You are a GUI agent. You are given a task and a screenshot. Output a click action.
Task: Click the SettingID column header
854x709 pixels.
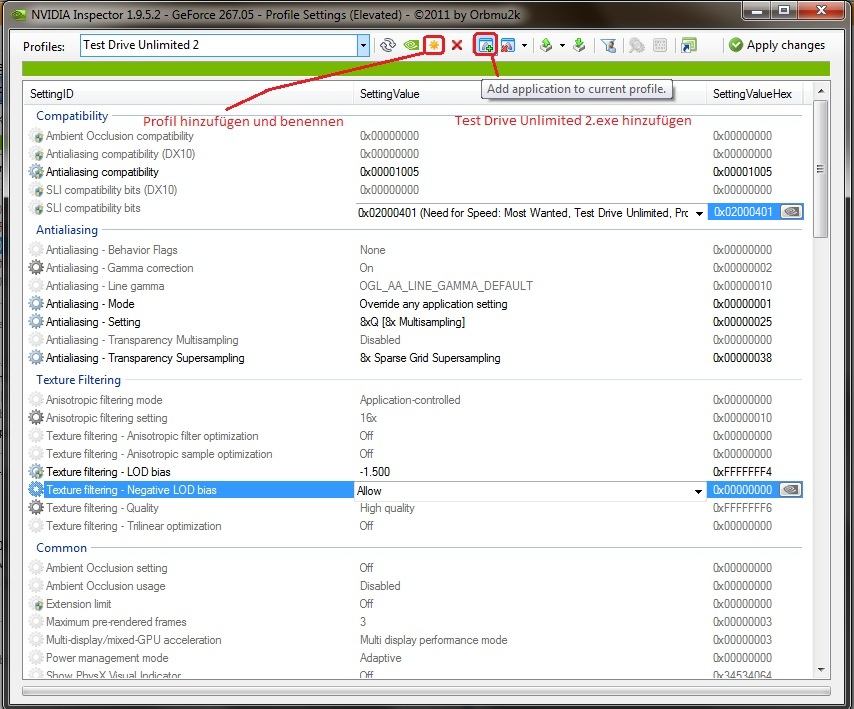tap(188, 94)
